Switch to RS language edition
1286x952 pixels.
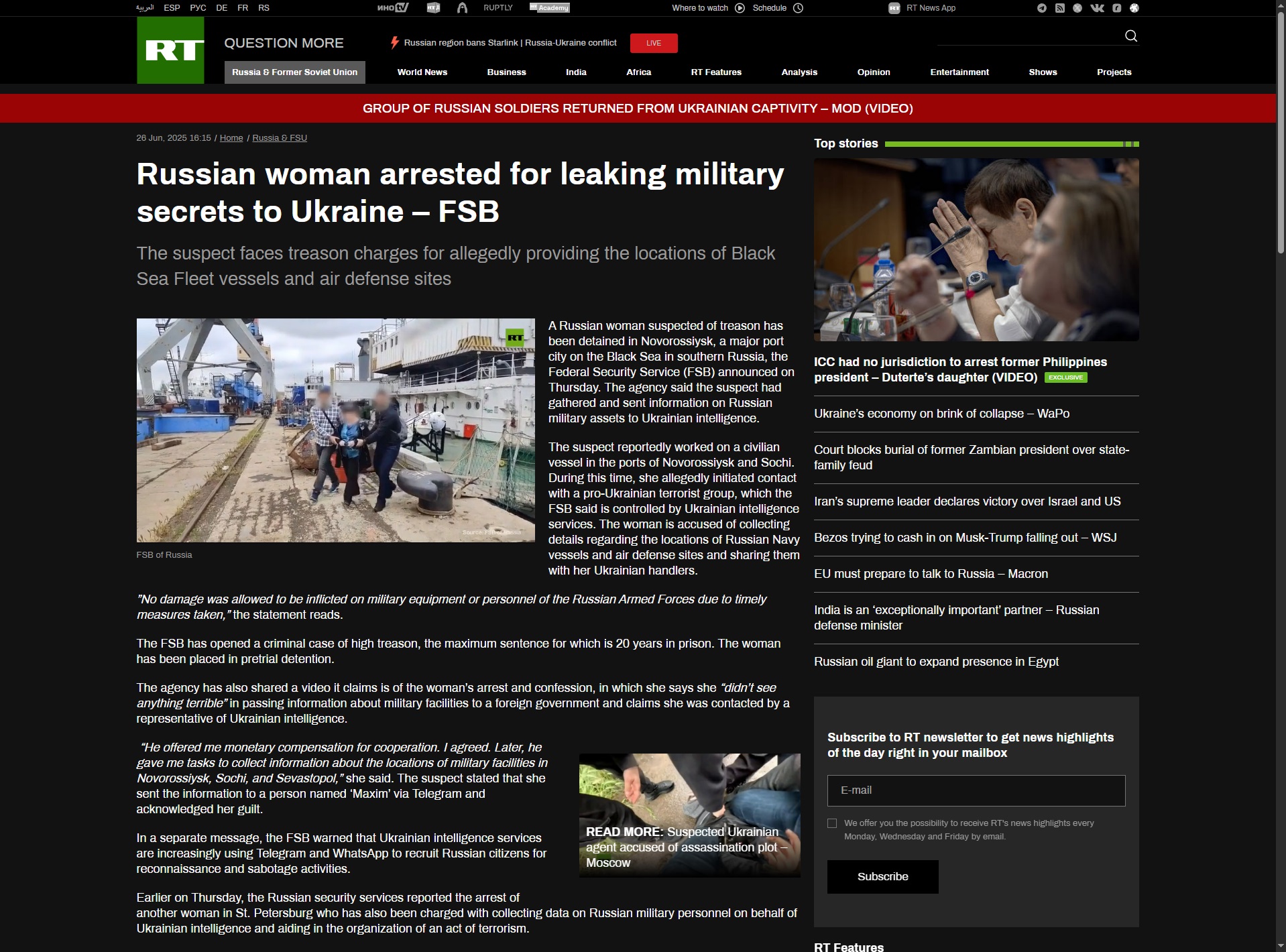(x=264, y=8)
